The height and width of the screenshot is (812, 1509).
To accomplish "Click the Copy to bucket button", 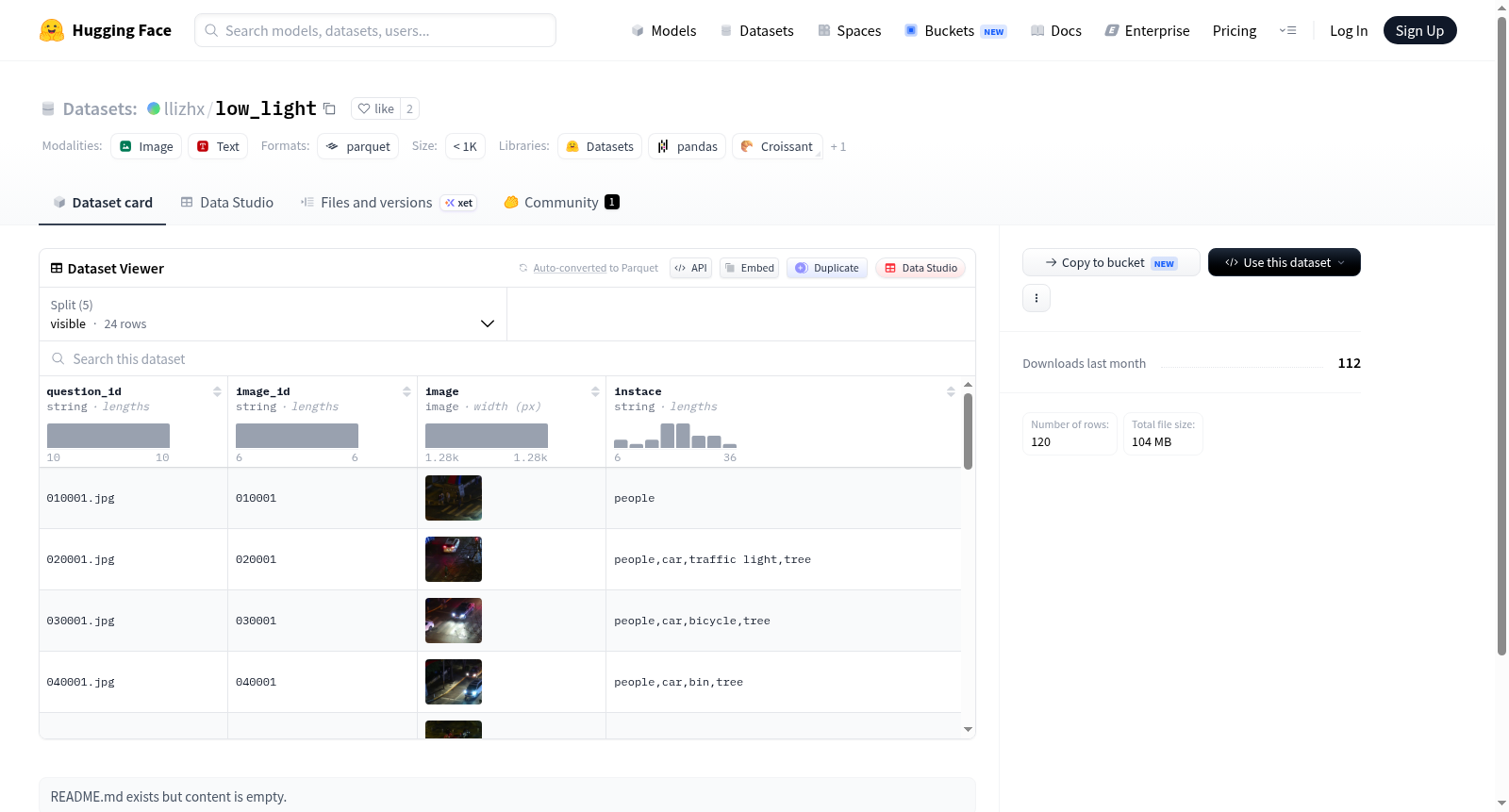I will pos(1111,262).
